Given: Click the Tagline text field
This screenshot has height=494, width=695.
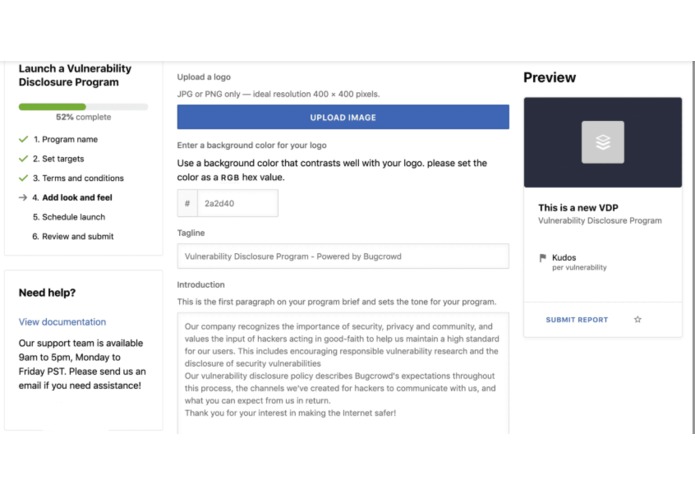Looking at the screenshot, I should click(343, 256).
